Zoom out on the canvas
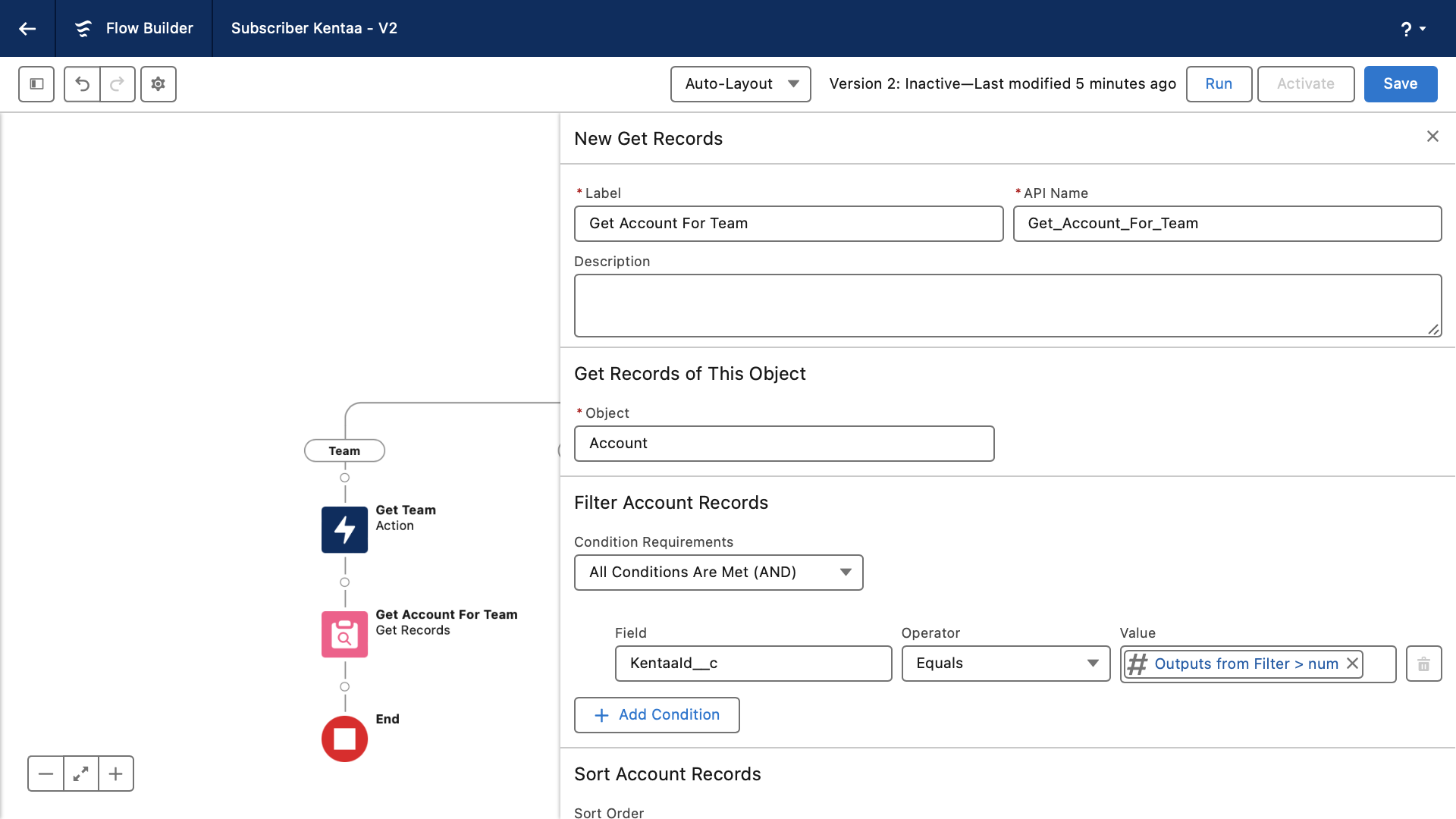This screenshot has height=819, width=1456. tap(45, 774)
